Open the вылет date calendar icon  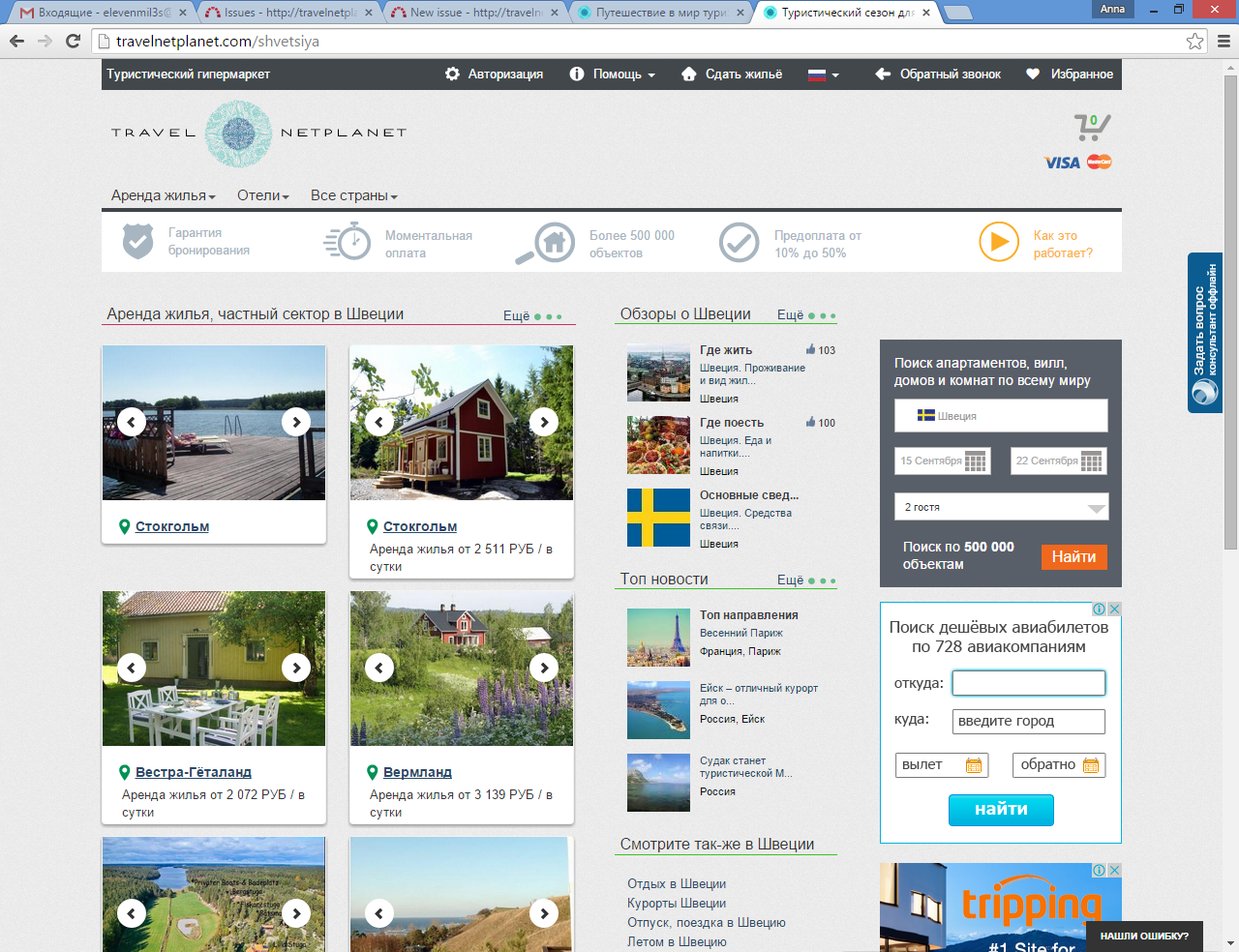tap(974, 765)
